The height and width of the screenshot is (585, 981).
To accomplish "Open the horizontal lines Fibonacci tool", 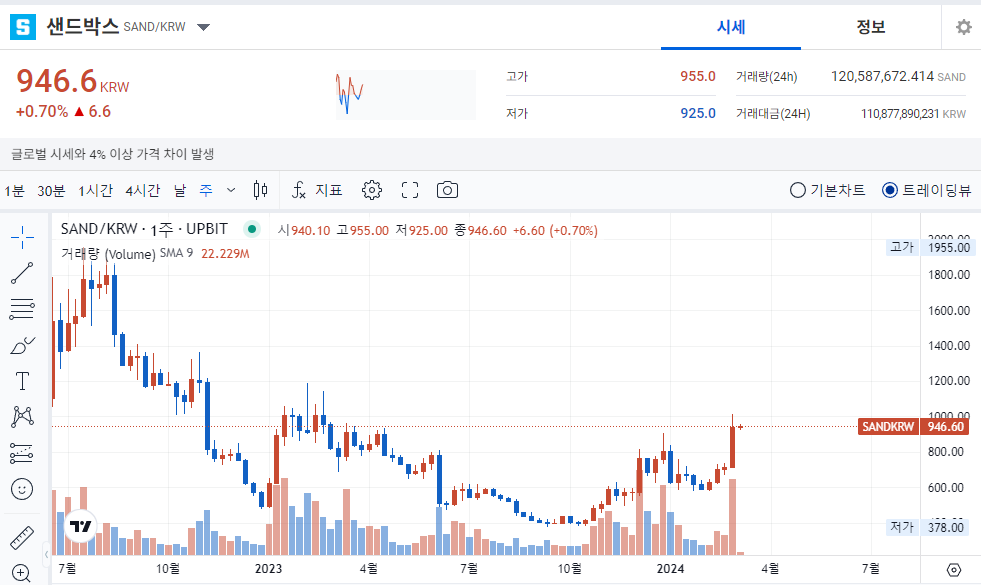I will (23, 309).
